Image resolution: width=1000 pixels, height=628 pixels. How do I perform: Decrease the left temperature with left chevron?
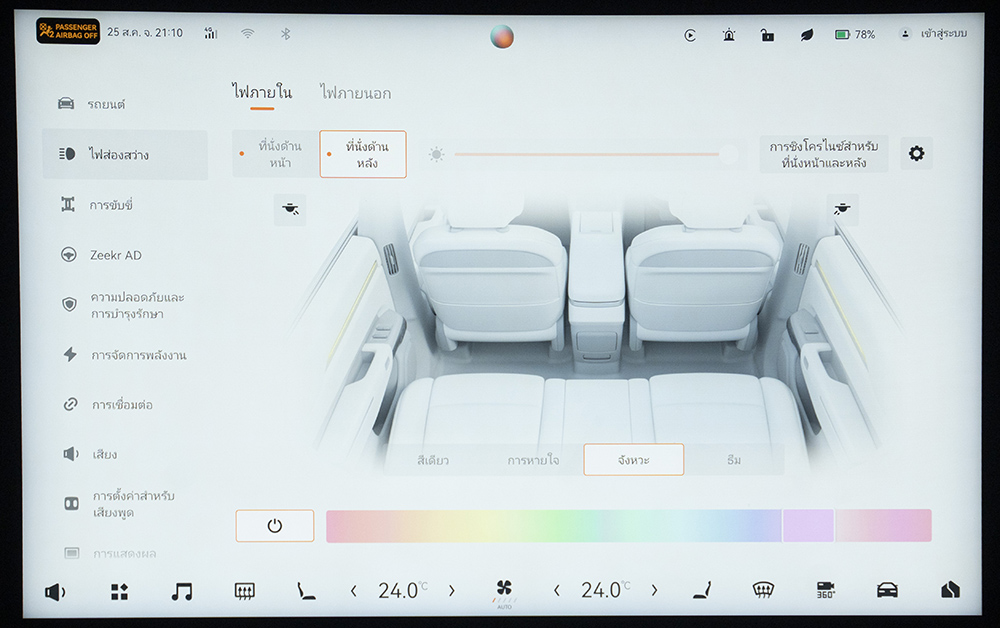(354, 591)
